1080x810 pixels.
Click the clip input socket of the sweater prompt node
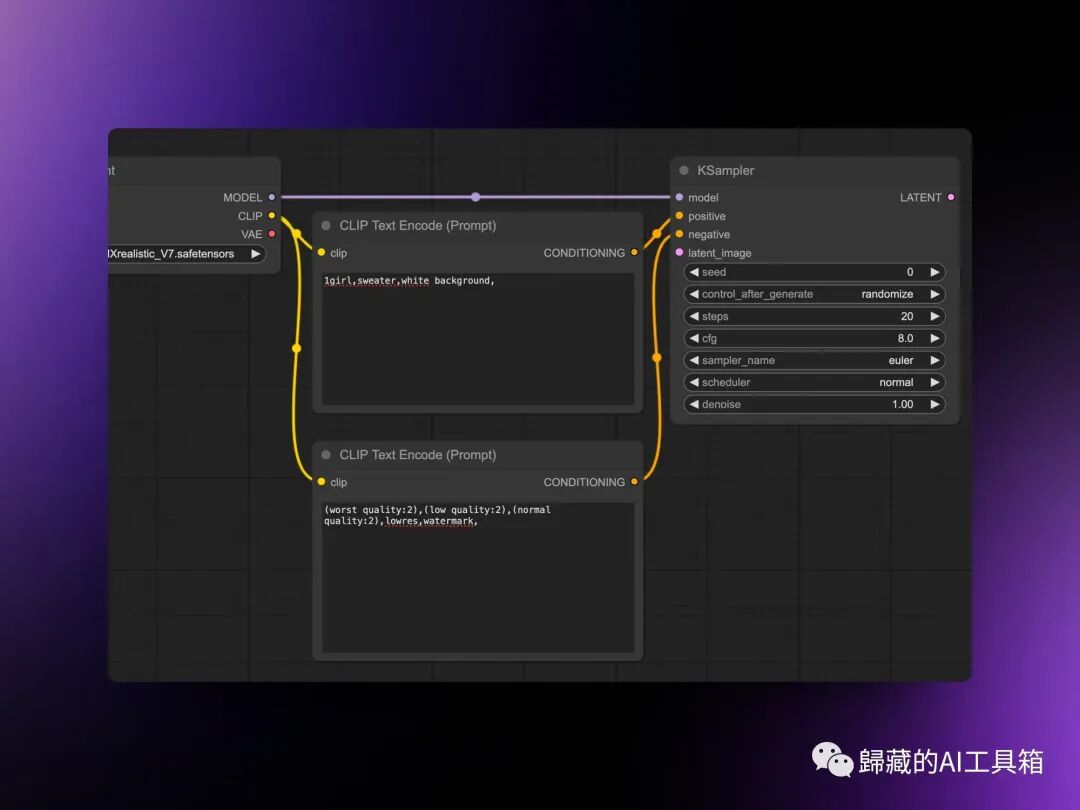point(321,253)
